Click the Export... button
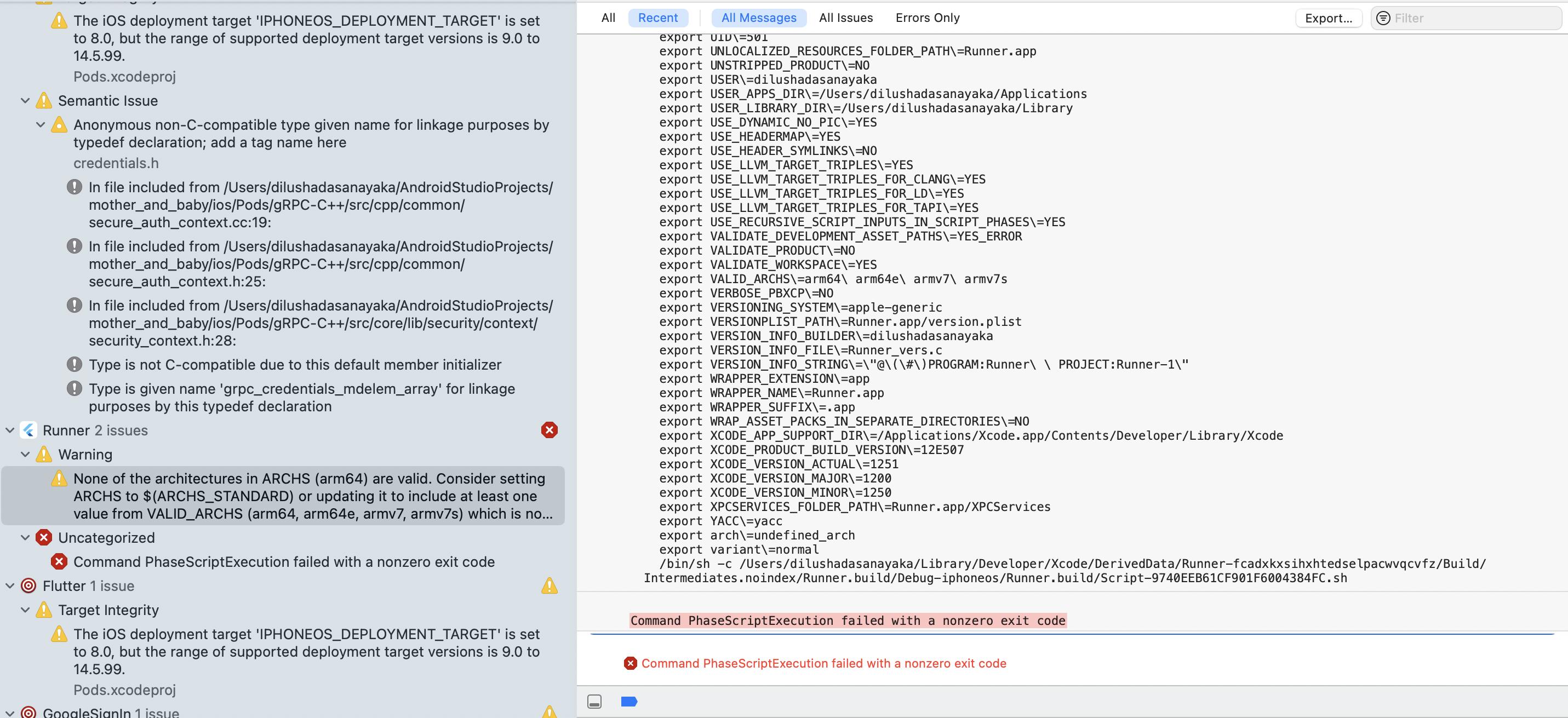Screen dimensions: 1568x718 point(1328,18)
